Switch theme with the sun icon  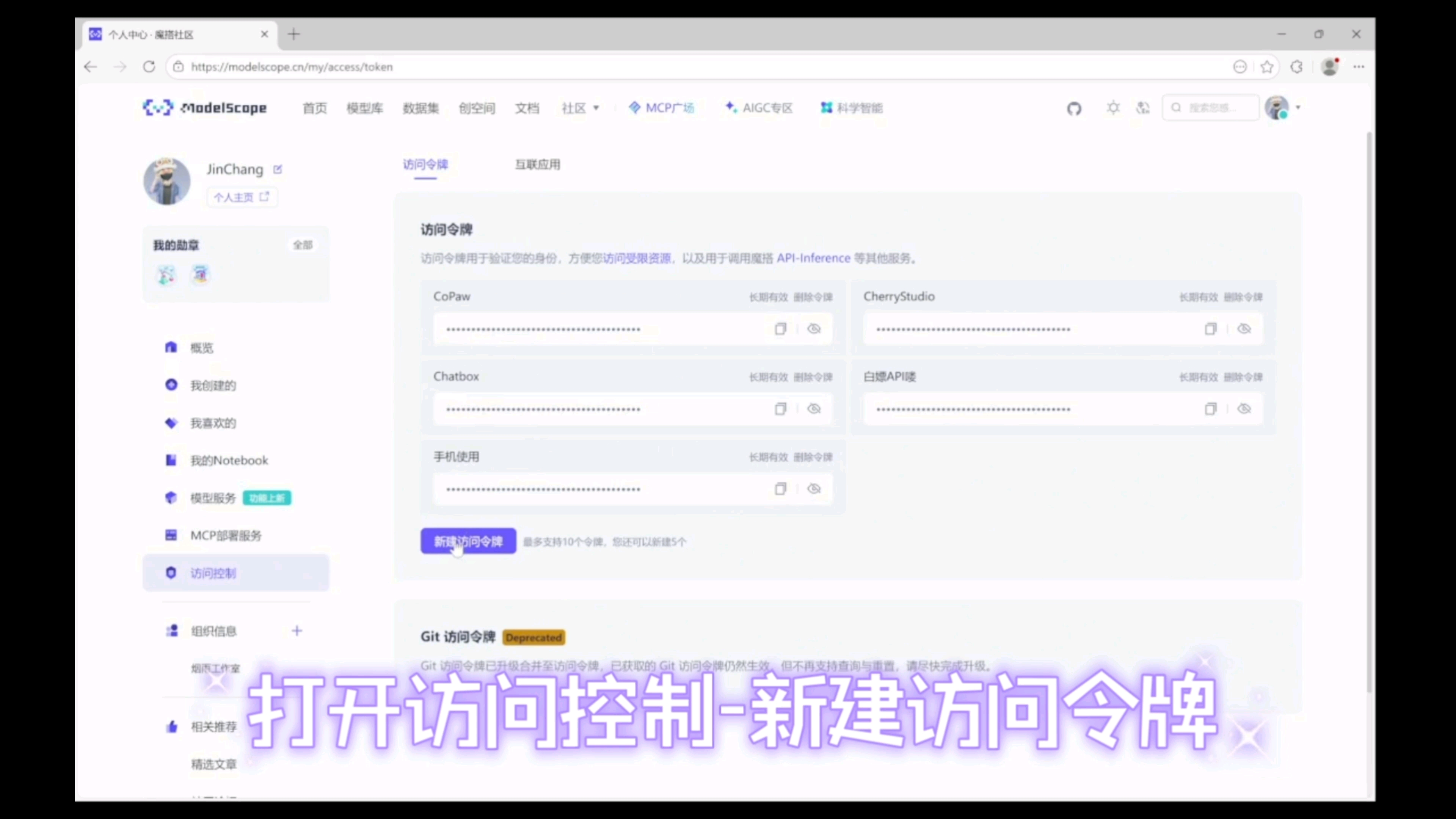pos(1113,107)
